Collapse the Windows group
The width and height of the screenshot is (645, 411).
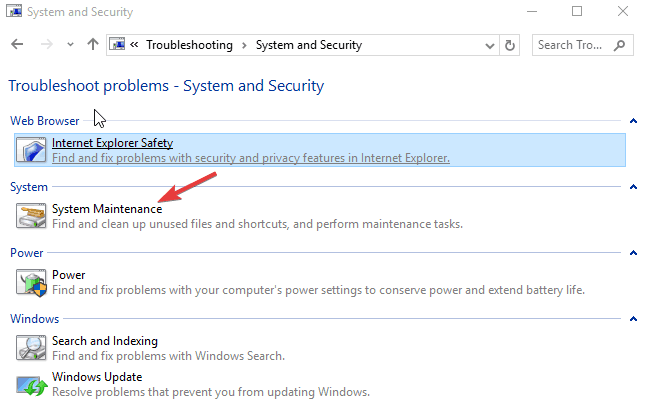tap(633, 319)
